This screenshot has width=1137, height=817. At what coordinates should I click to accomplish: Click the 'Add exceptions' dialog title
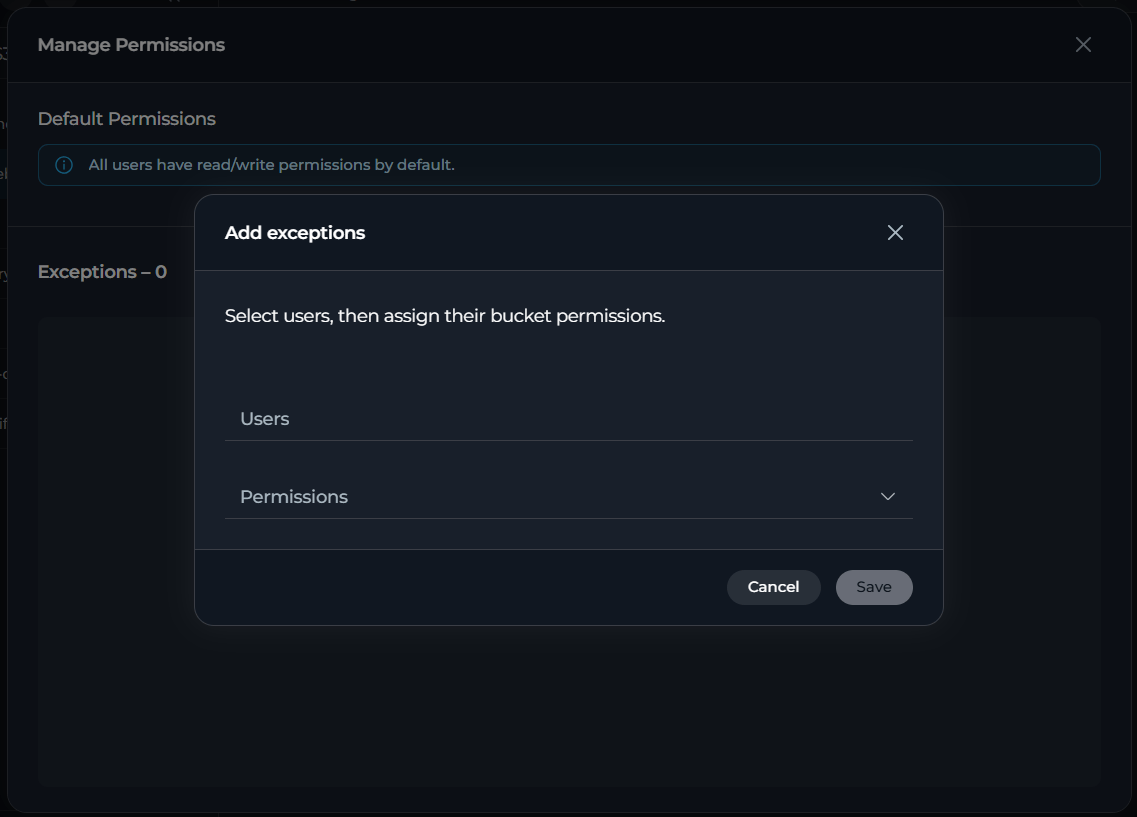click(x=295, y=233)
